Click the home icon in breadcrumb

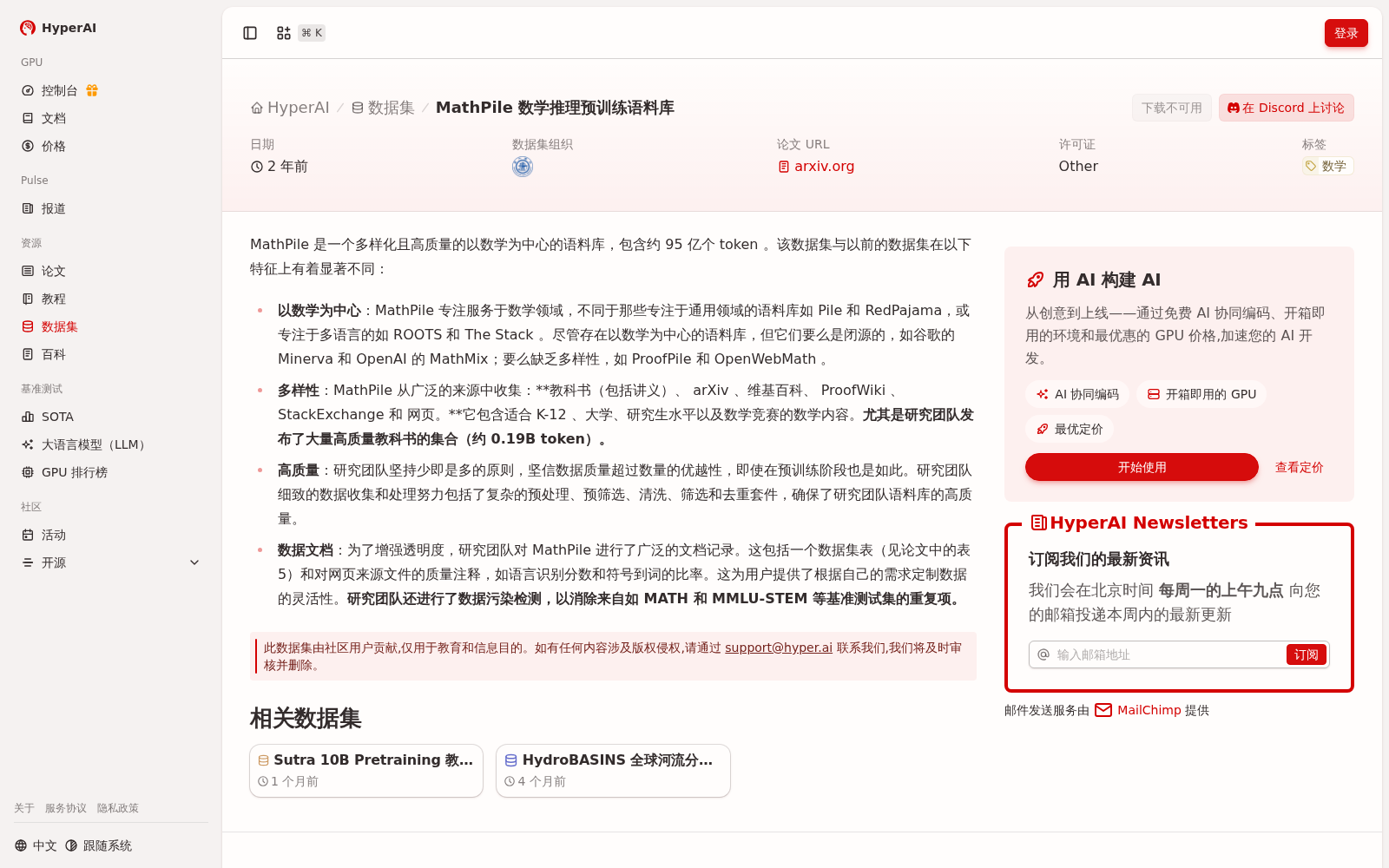[x=257, y=108]
